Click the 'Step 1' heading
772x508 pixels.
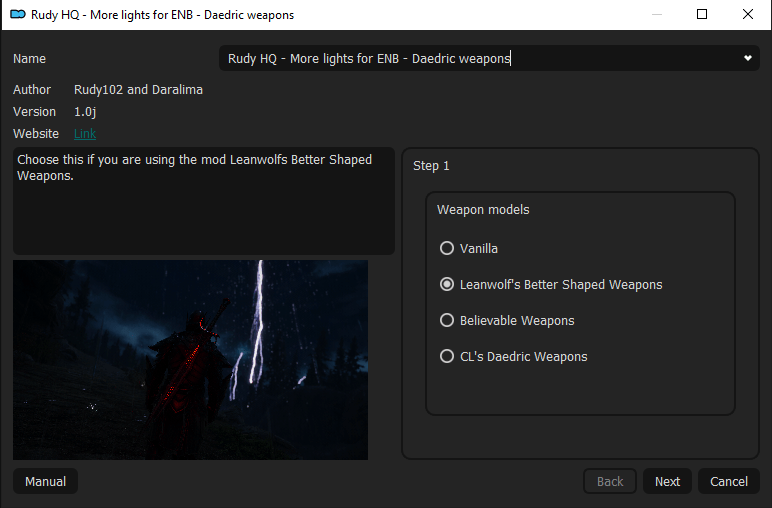click(x=431, y=166)
